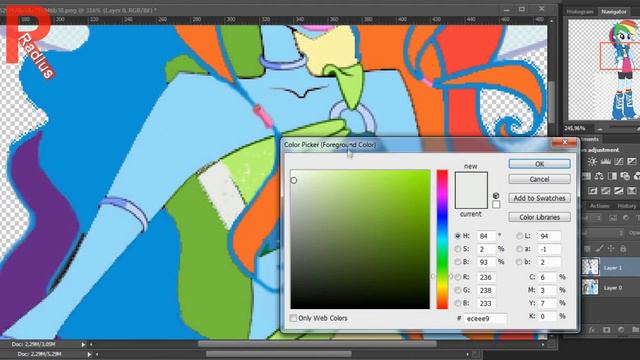
Task: Click Cancel in the Color Picker
Action: 539,179
